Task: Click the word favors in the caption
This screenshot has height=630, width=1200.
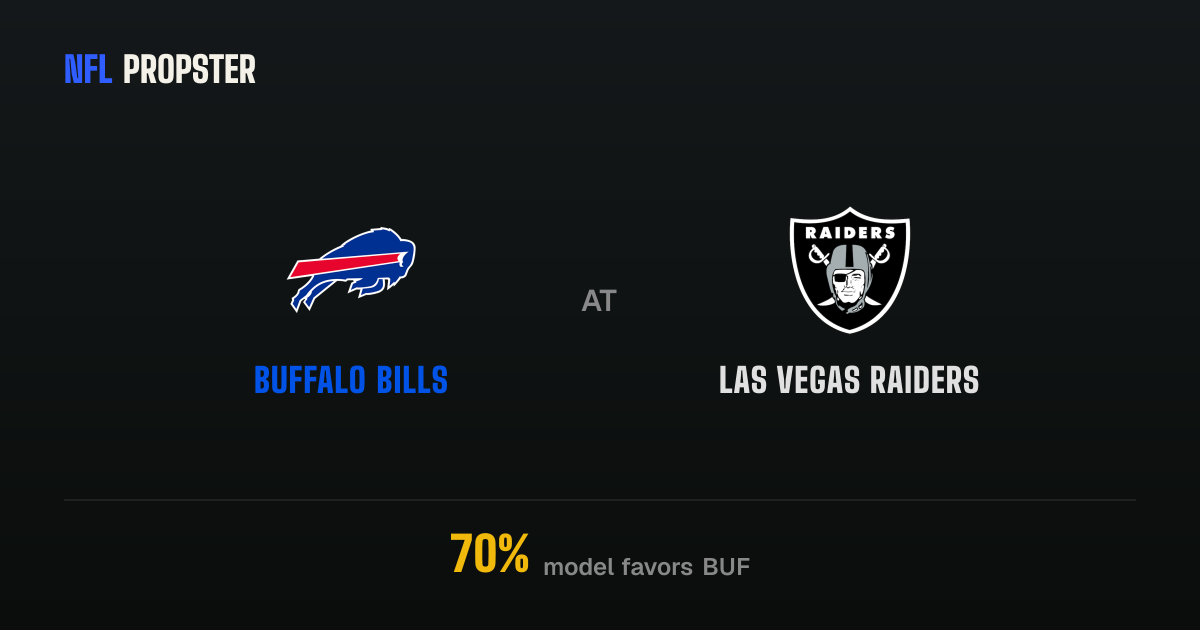Action: pyautogui.click(x=657, y=567)
